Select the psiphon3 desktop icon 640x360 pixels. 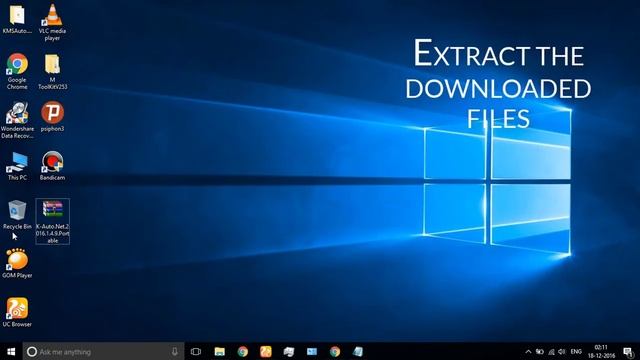click(x=52, y=116)
